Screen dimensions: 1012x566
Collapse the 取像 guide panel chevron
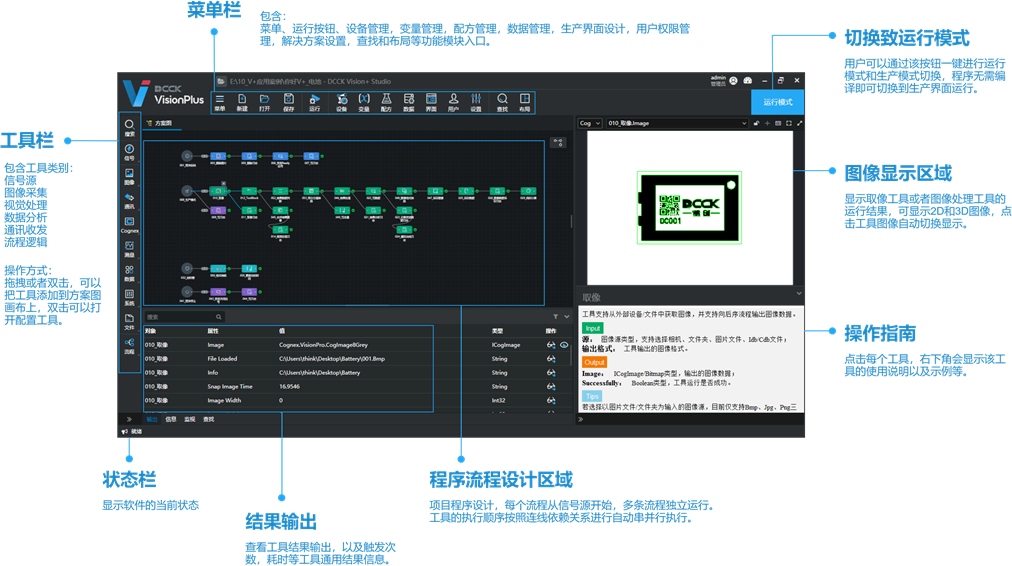[x=798, y=294]
